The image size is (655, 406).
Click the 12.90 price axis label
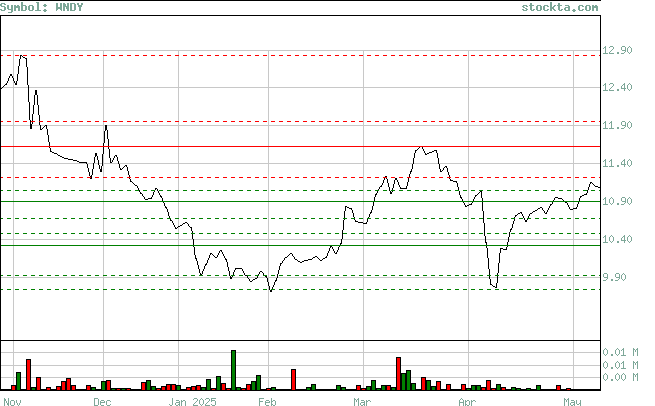(x=617, y=50)
